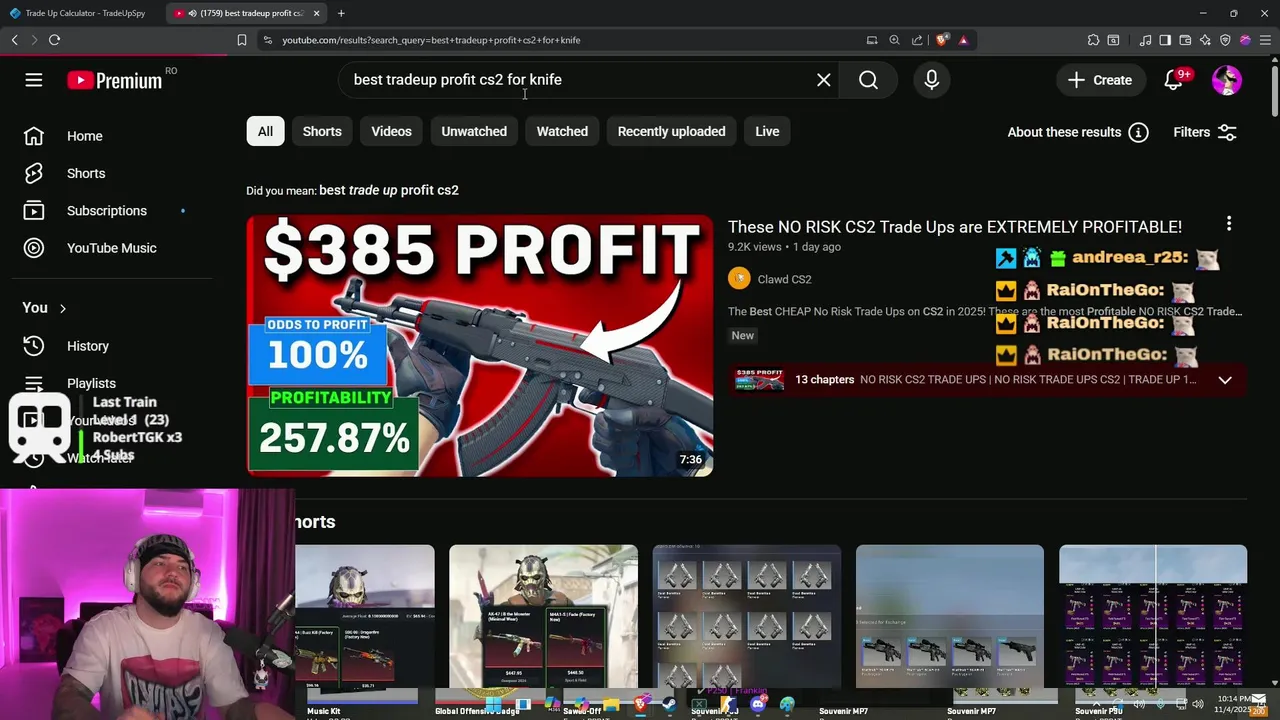Select the Recently uploaded filter chip
This screenshot has height=720, width=1280.
pyautogui.click(x=671, y=131)
